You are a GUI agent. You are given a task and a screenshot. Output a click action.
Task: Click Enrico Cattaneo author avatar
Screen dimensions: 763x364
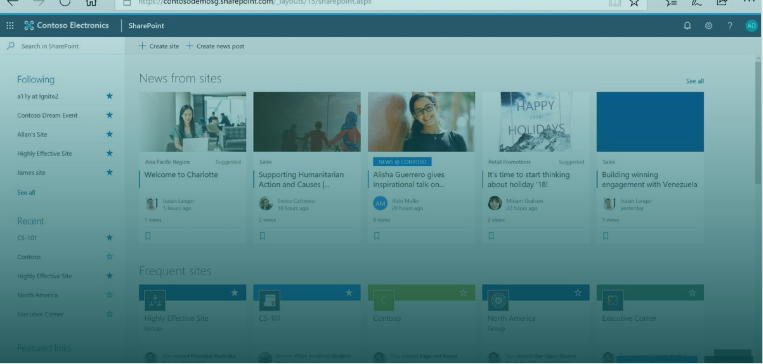pos(266,203)
